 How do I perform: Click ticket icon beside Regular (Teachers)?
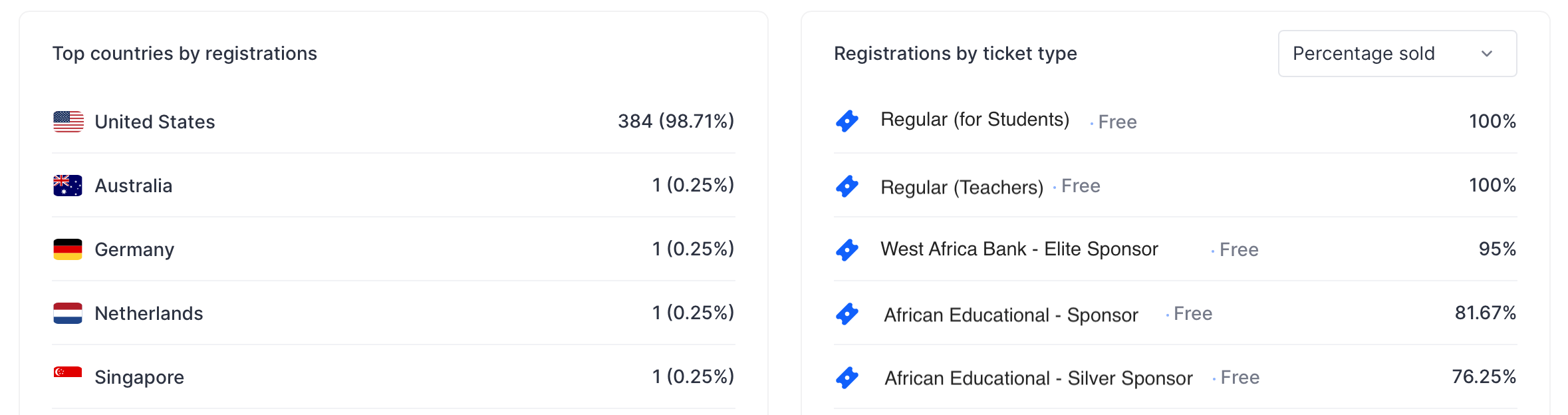(847, 186)
